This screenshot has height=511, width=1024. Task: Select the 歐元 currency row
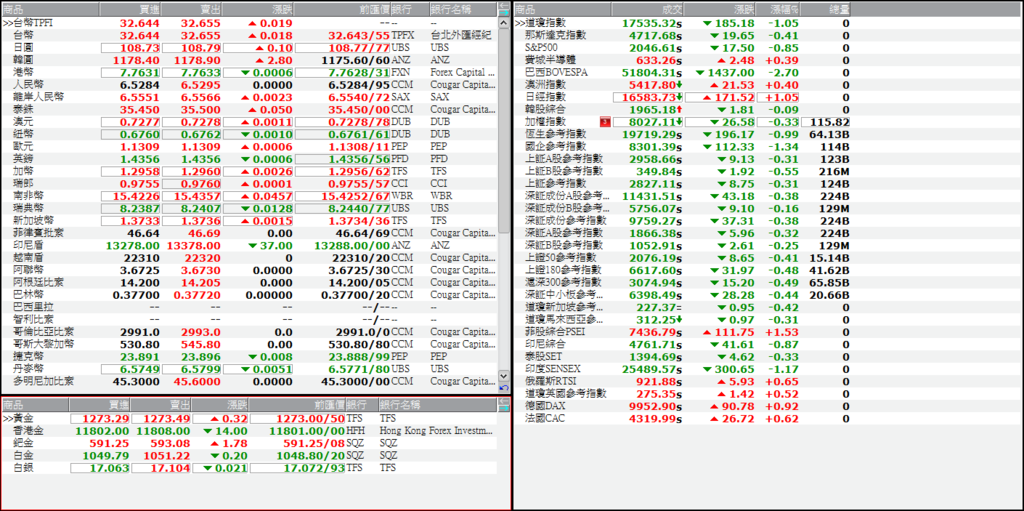249,146
